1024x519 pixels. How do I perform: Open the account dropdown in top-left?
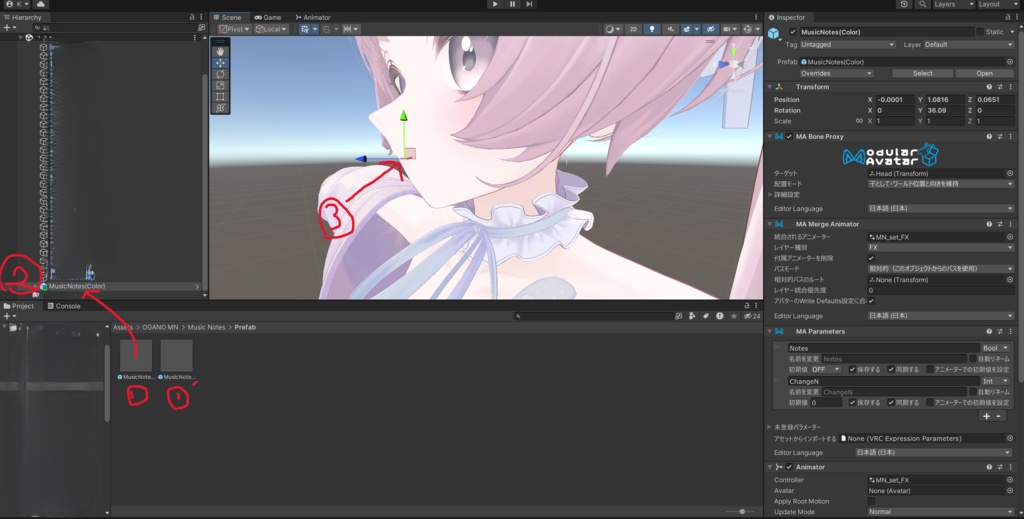click(17, 4)
